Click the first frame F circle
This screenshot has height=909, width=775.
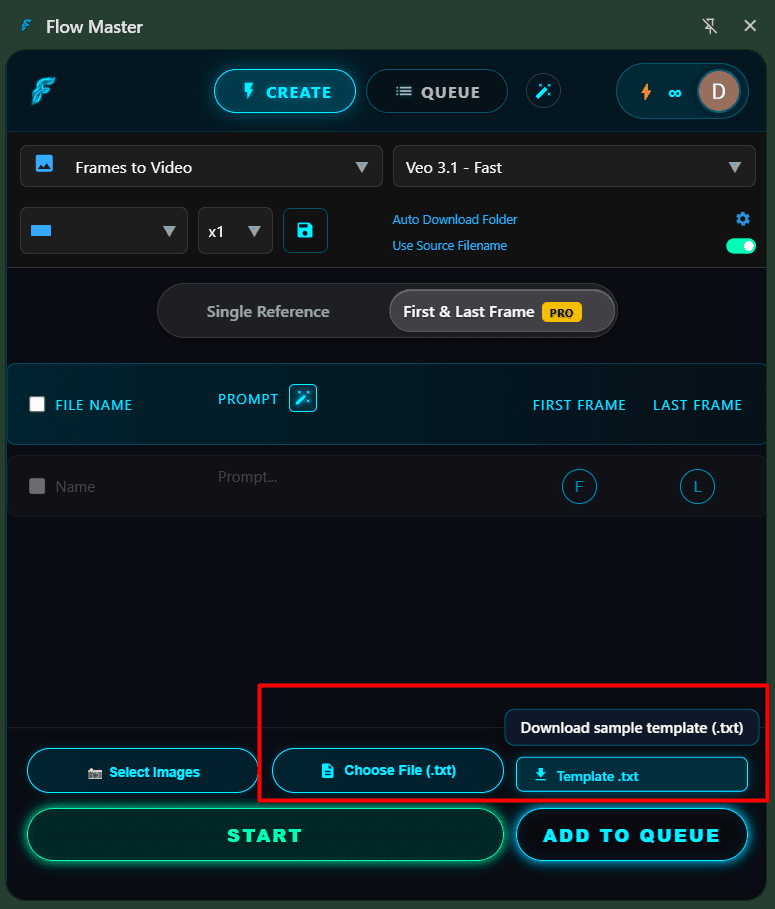579,487
